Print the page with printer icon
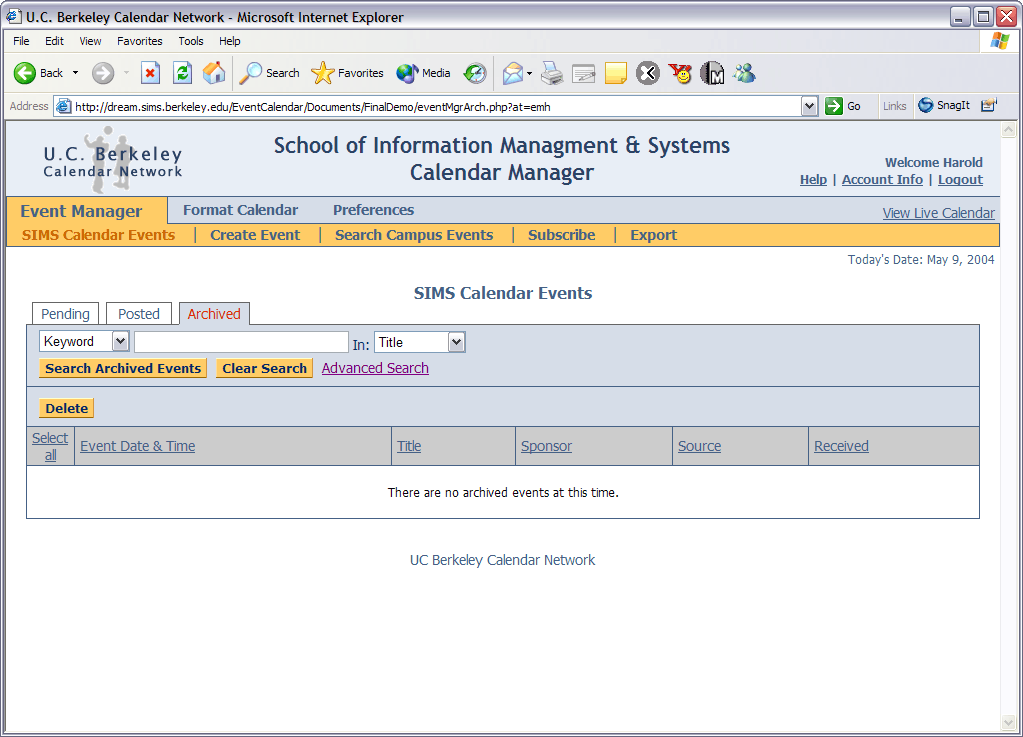 coord(552,73)
